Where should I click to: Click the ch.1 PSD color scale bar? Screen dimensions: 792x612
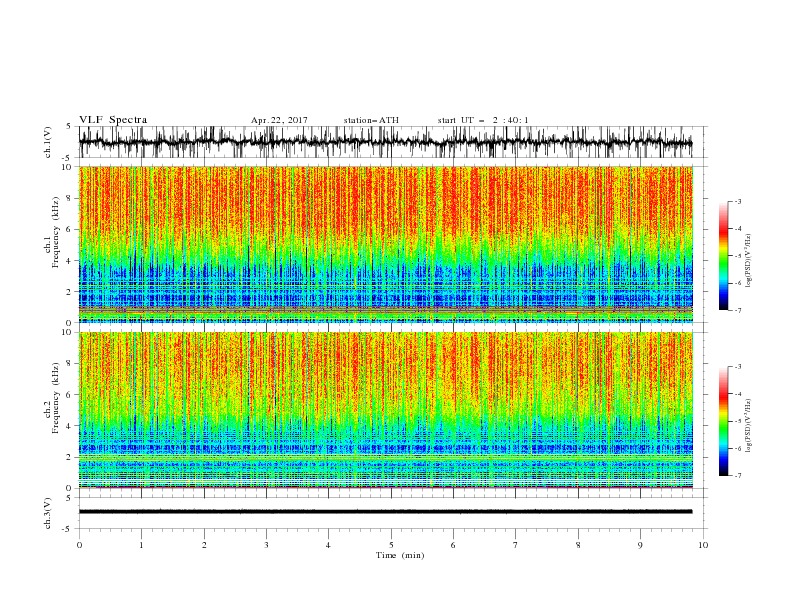point(724,256)
